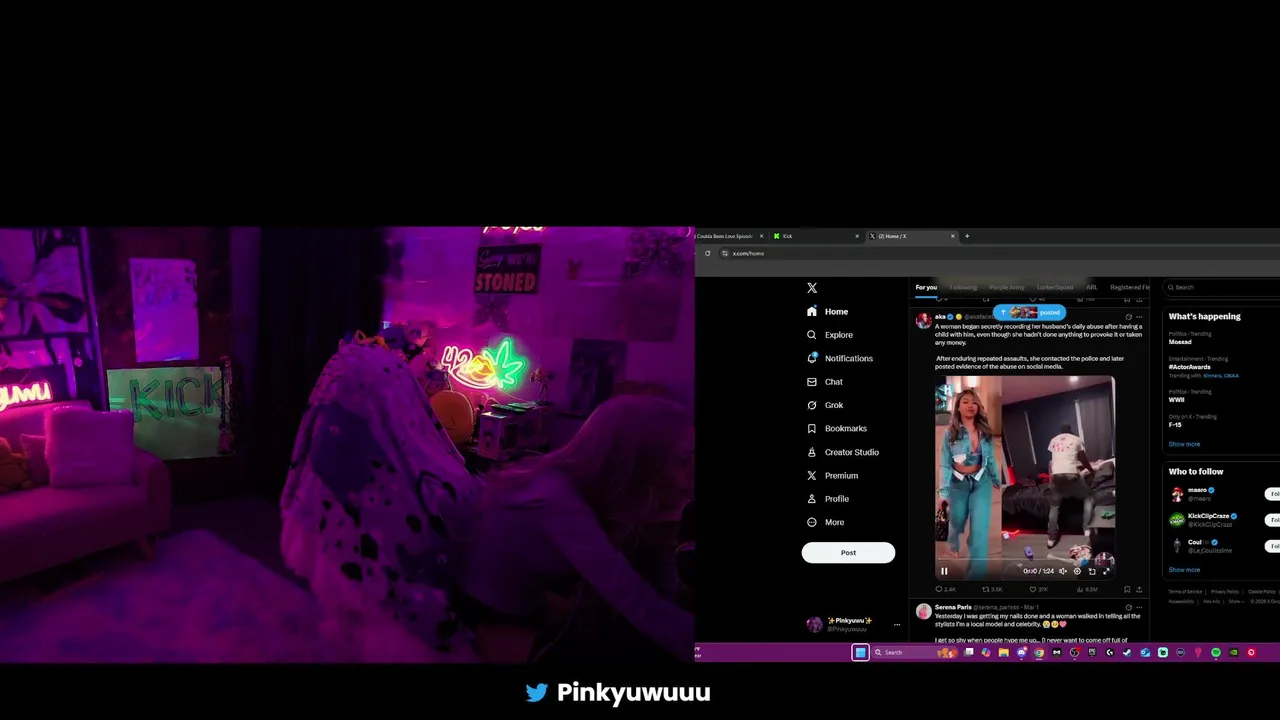This screenshot has height=720, width=1280.
Task: Click the X logo above the sidebar menu
Action: click(812, 288)
